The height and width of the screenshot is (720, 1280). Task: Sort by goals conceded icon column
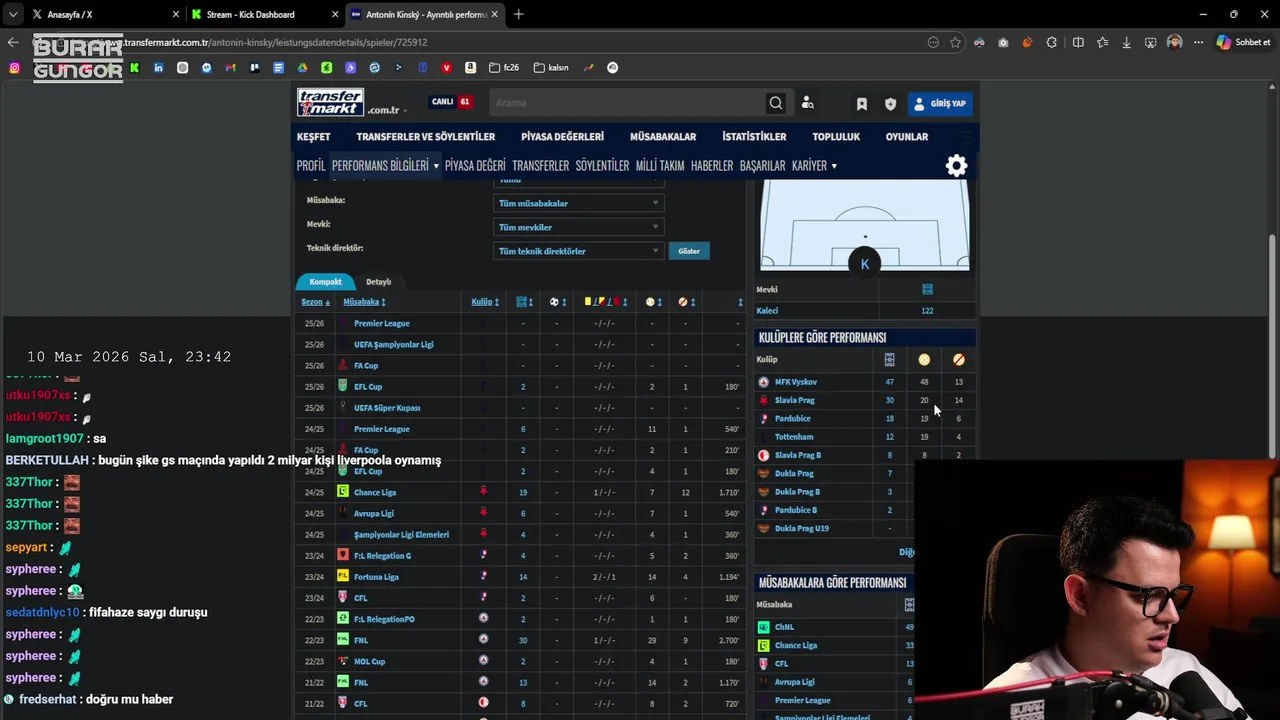[x=653, y=302]
